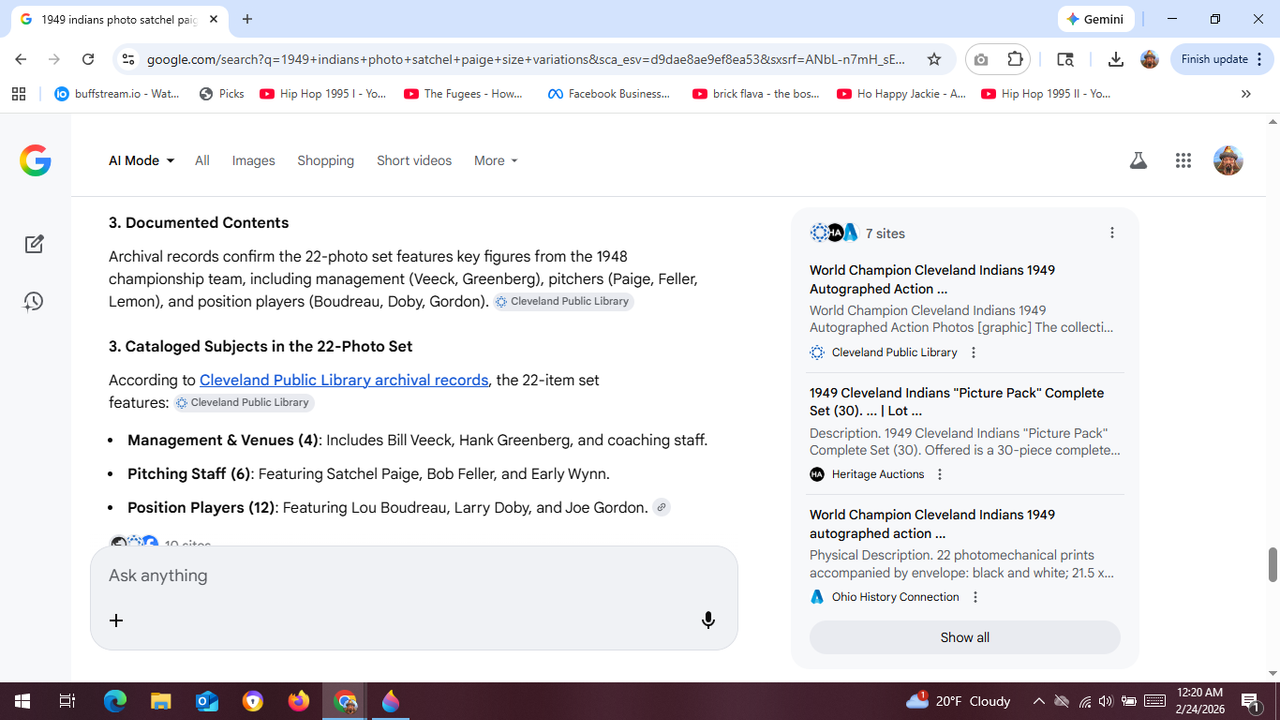The image size is (1280, 720).
Task: Open Firefox from the taskbar
Action: [299, 701]
